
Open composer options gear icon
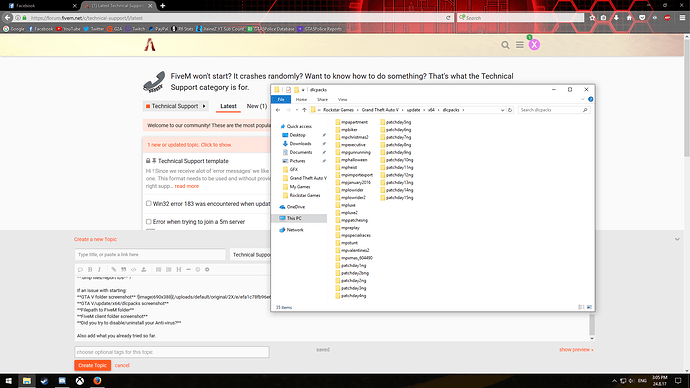pos(207,269)
